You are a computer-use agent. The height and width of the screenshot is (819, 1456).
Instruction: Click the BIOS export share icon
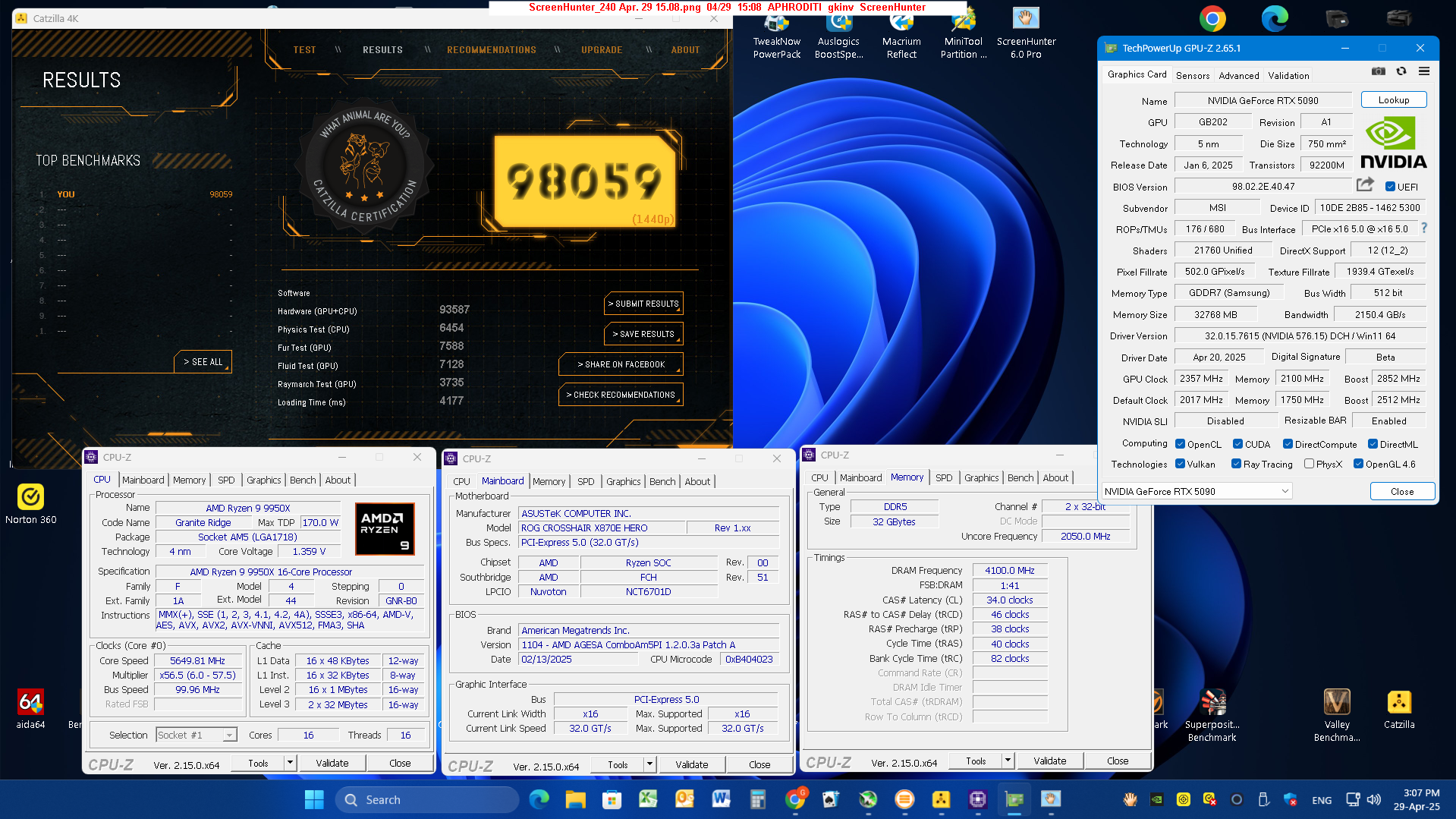click(1365, 184)
